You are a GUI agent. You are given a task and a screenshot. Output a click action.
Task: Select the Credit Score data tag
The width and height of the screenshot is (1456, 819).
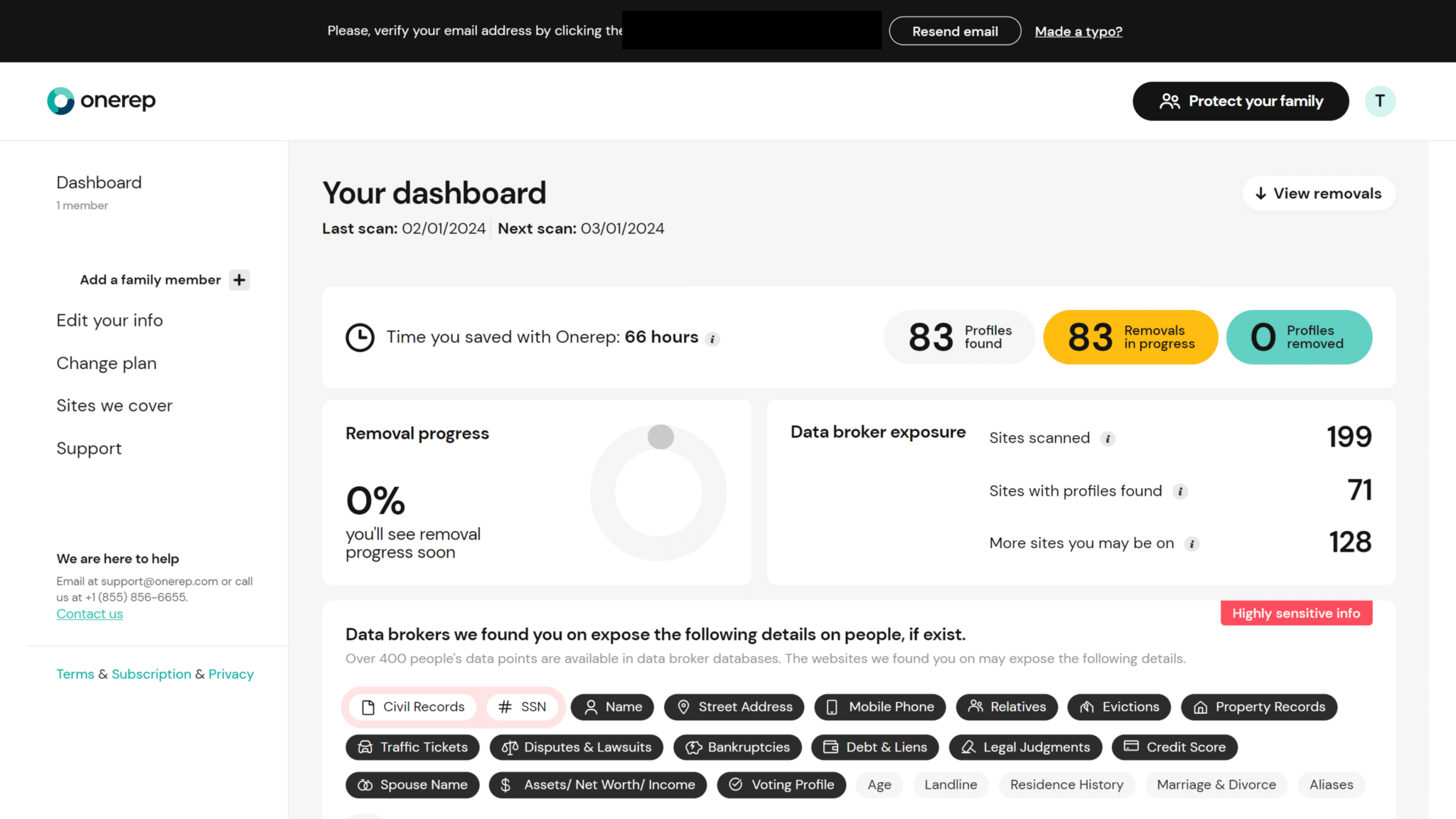click(1174, 746)
